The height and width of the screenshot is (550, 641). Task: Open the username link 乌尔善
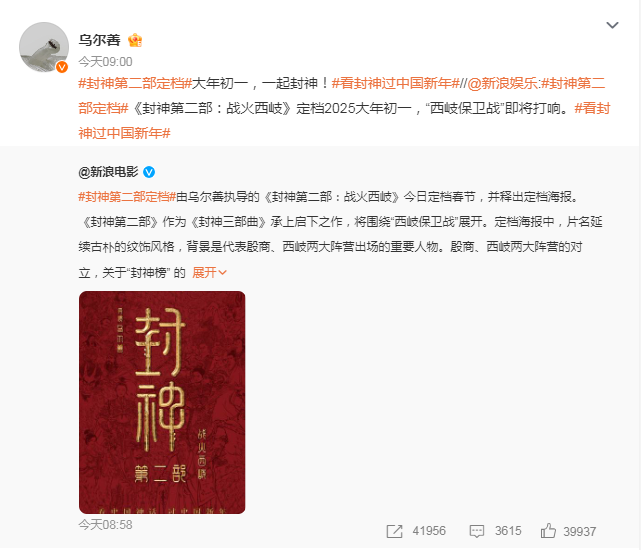pos(99,40)
